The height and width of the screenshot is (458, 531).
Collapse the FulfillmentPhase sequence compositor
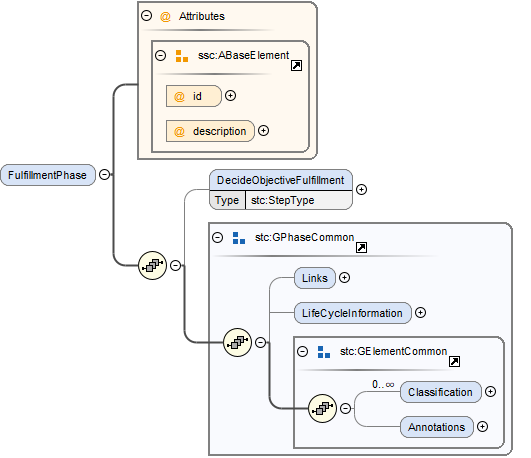(x=175, y=265)
